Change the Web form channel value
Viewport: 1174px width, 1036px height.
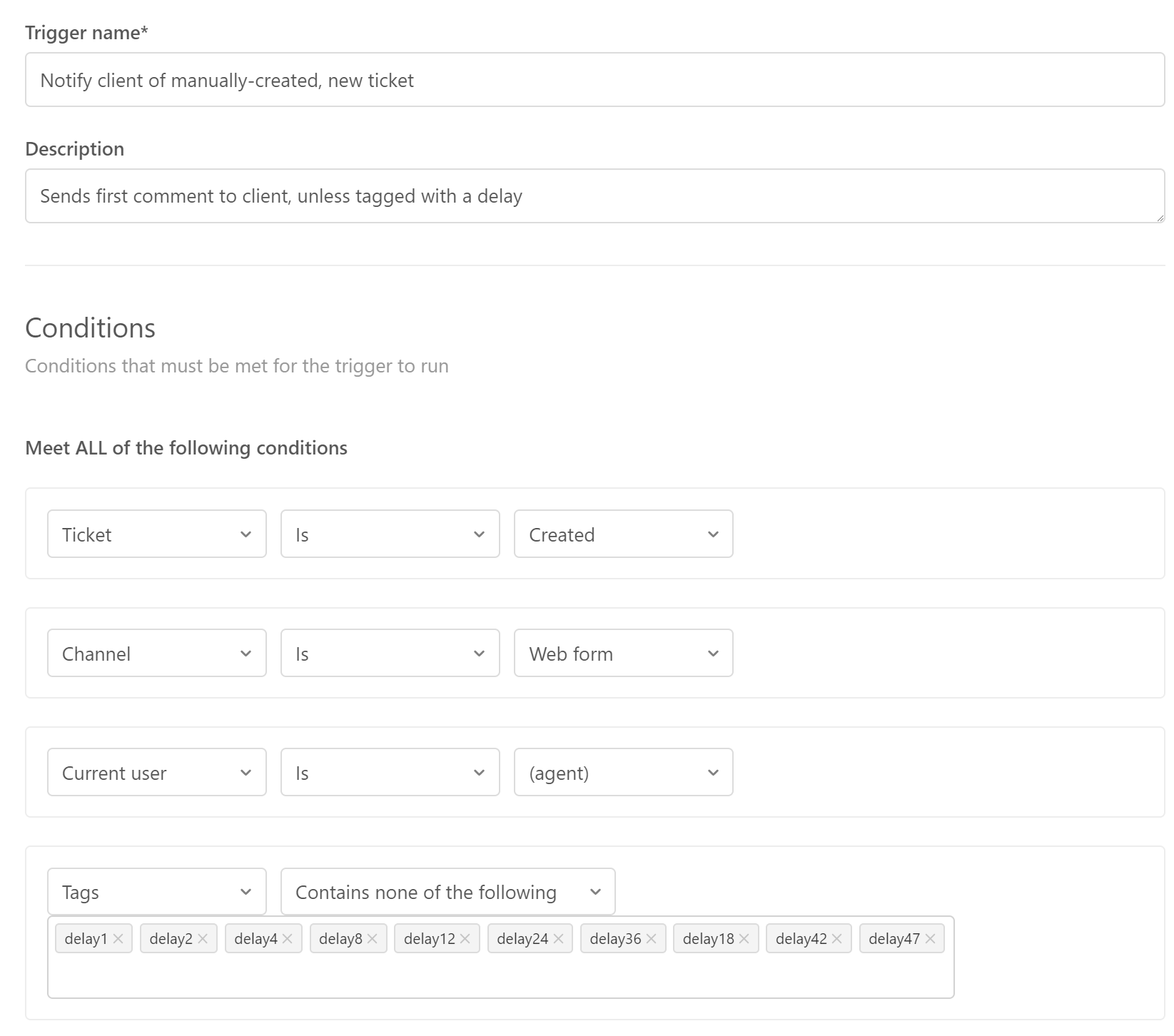(x=623, y=654)
